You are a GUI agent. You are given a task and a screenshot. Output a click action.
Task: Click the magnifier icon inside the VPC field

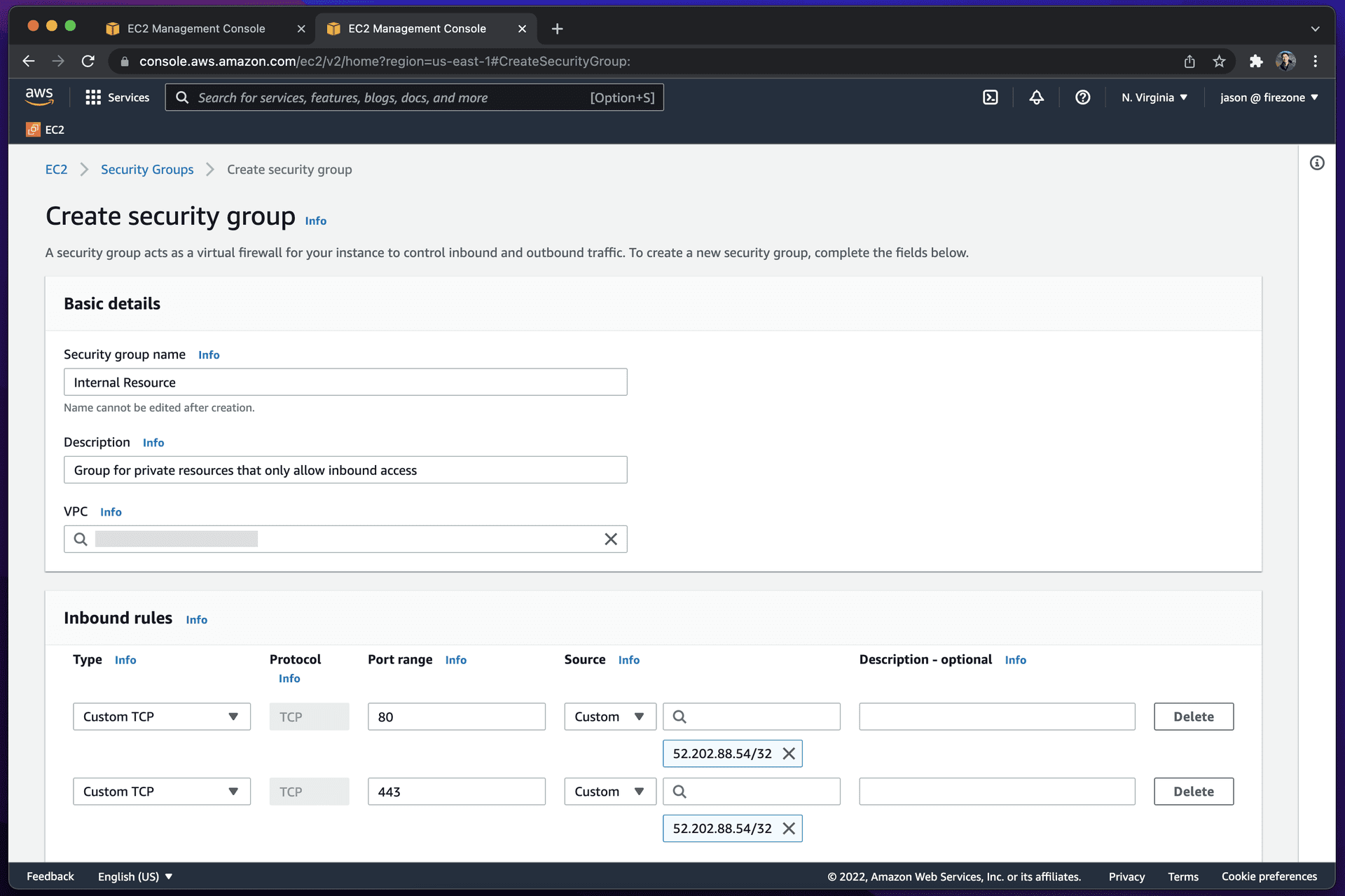pos(79,539)
